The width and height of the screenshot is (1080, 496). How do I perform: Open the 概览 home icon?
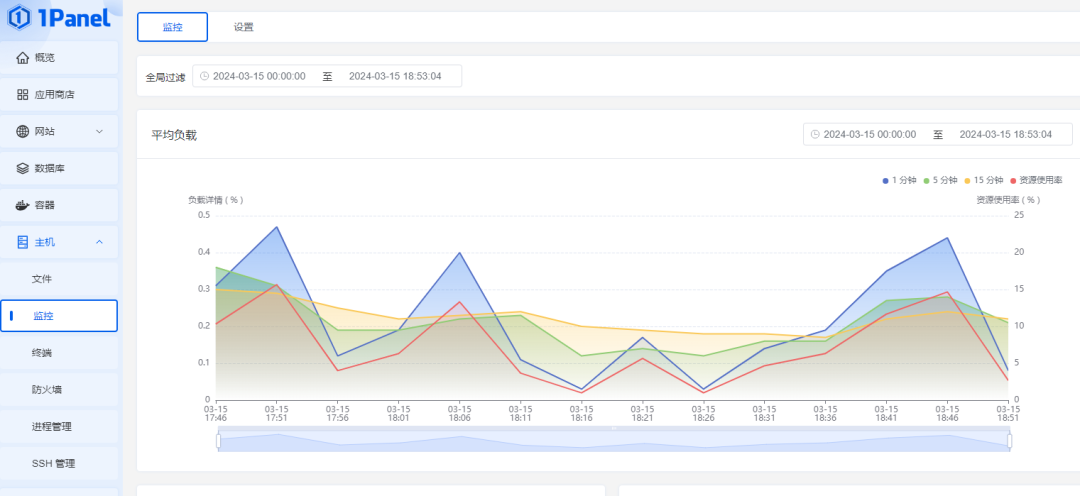(23, 57)
